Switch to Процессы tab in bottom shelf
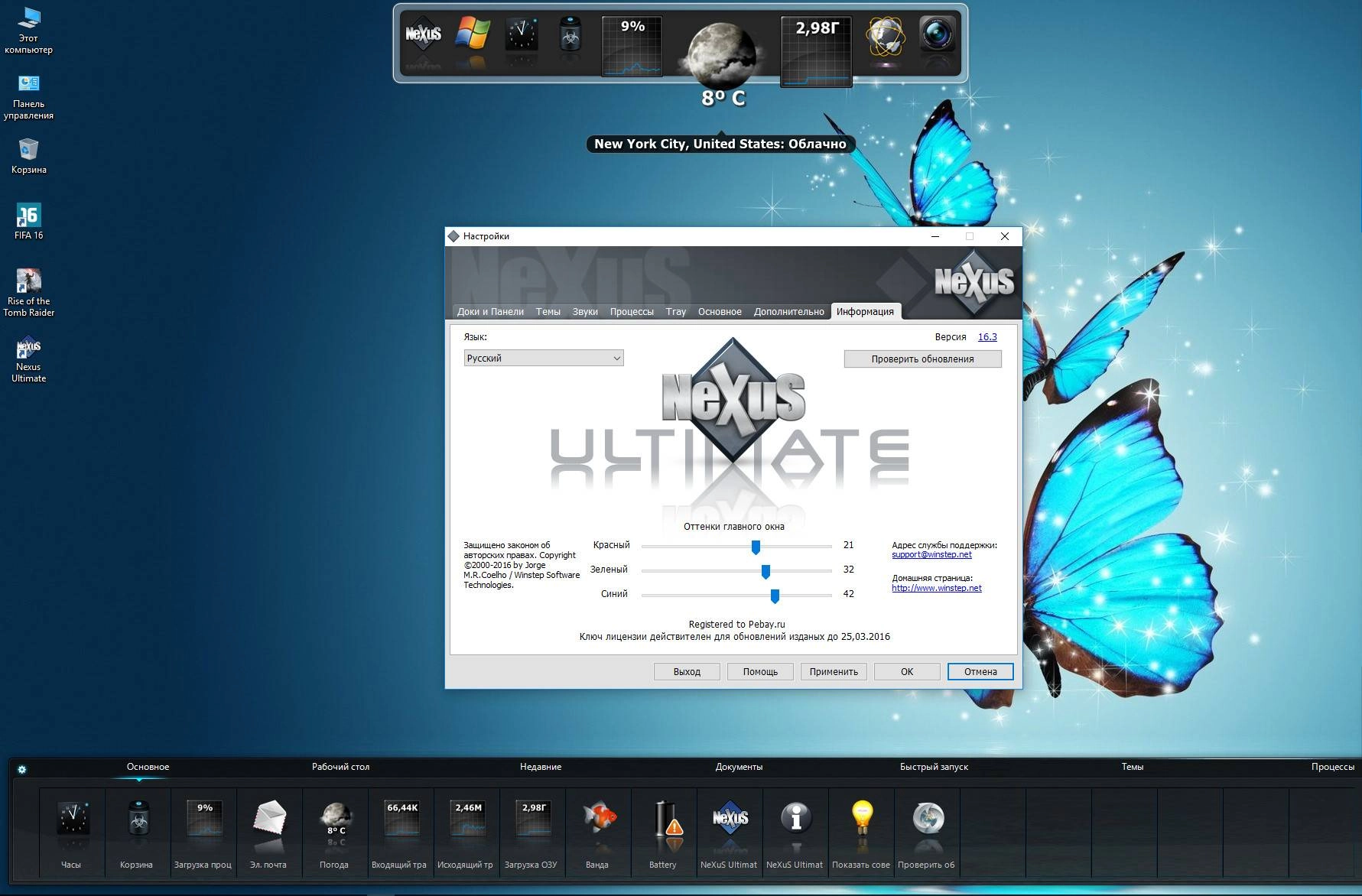 (x=1332, y=767)
